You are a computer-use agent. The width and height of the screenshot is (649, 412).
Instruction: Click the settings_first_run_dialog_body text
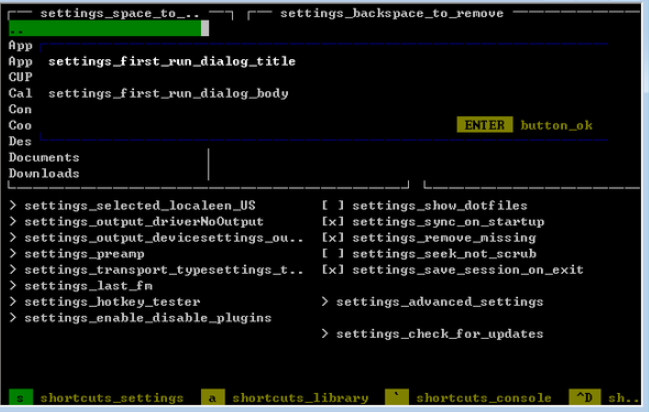168,94
